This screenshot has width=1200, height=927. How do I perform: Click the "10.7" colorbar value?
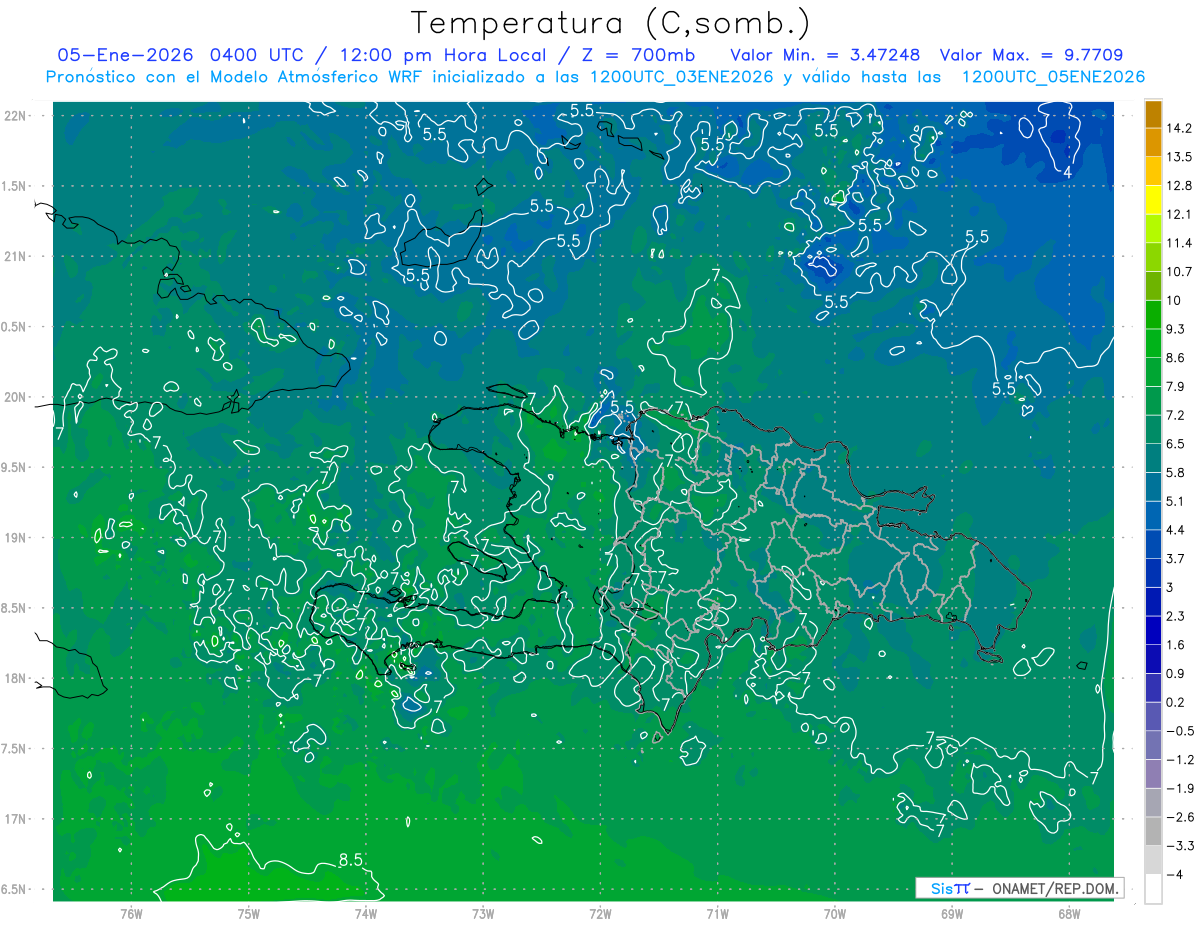(x=1179, y=271)
